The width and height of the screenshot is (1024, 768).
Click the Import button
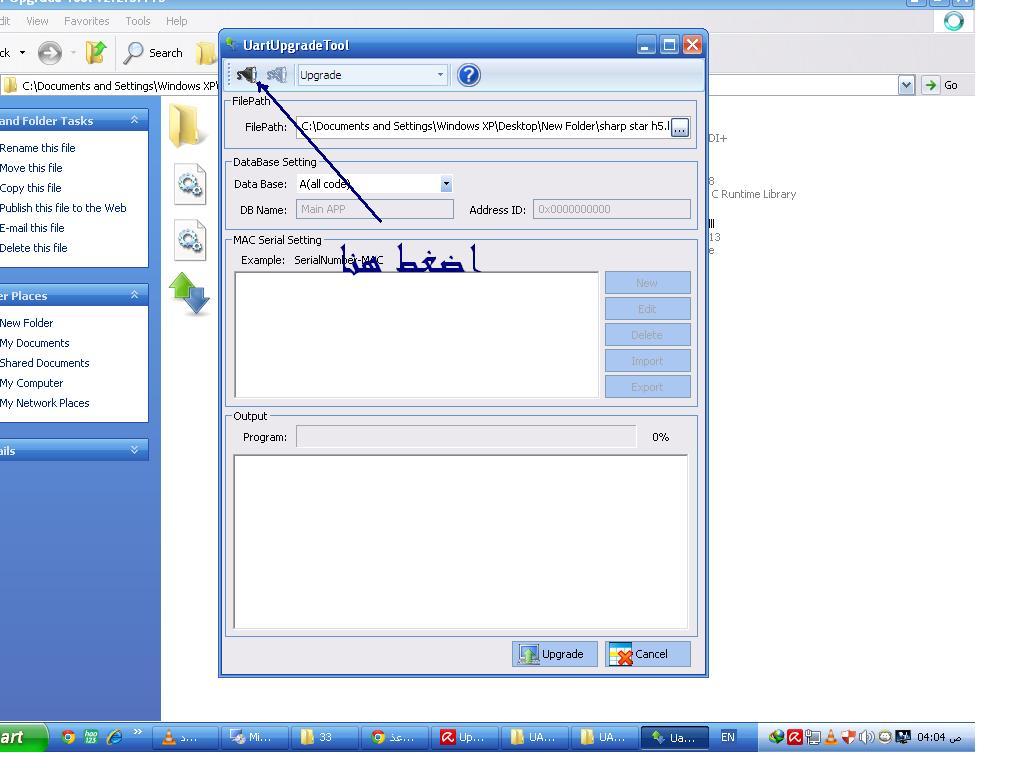pos(647,361)
